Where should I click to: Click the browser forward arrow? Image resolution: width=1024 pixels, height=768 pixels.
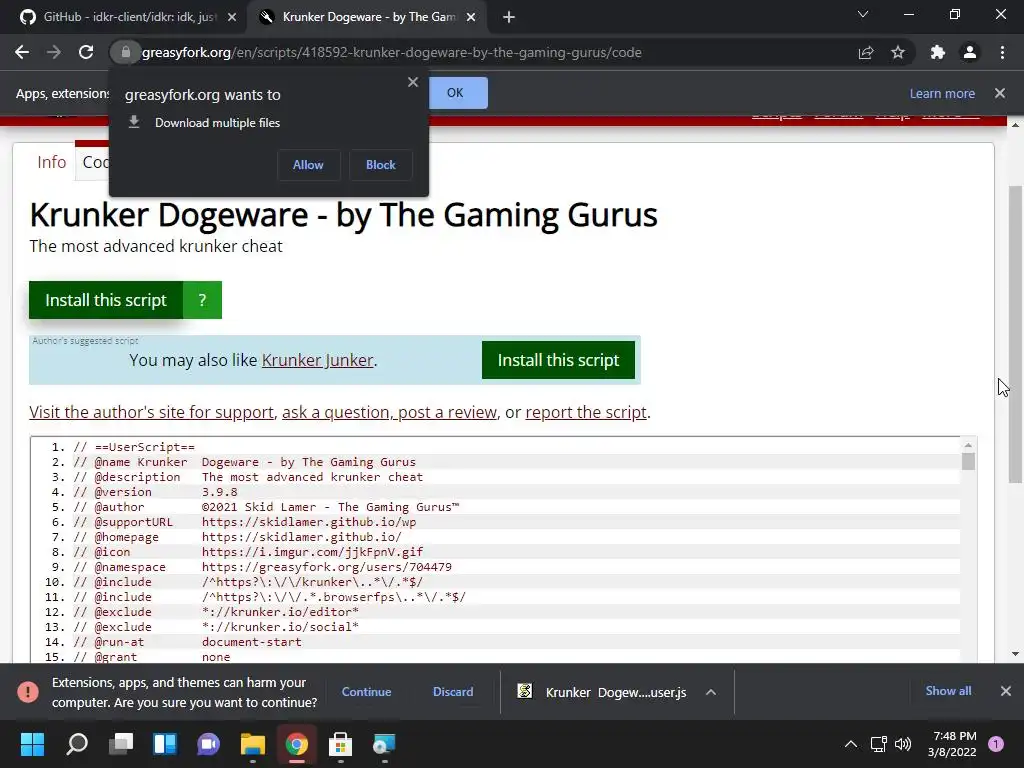pyautogui.click(x=54, y=52)
